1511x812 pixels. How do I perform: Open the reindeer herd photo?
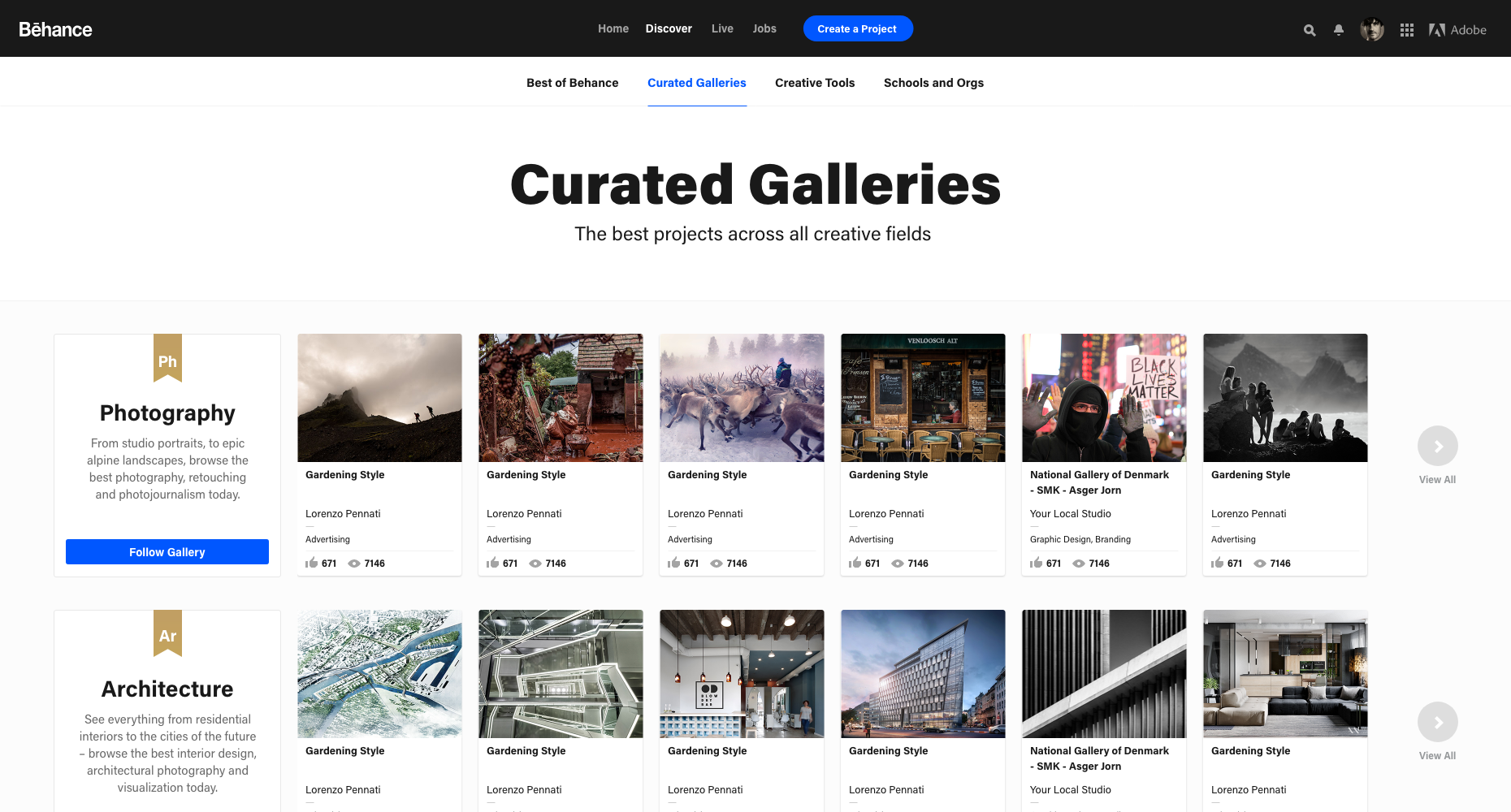pyautogui.click(x=742, y=398)
